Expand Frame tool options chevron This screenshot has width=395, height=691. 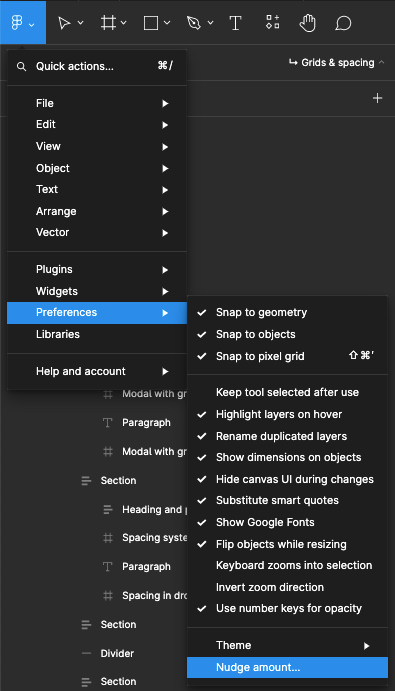point(123,23)
